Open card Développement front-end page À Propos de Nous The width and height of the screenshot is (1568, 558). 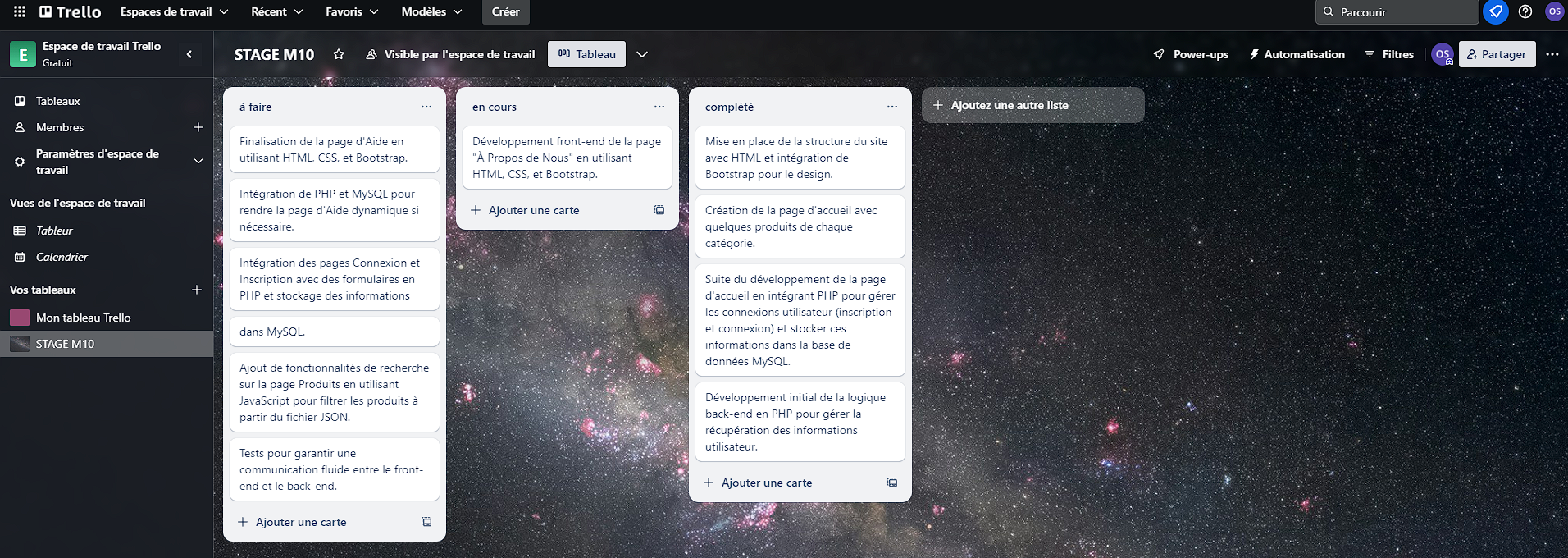point(567,158)
